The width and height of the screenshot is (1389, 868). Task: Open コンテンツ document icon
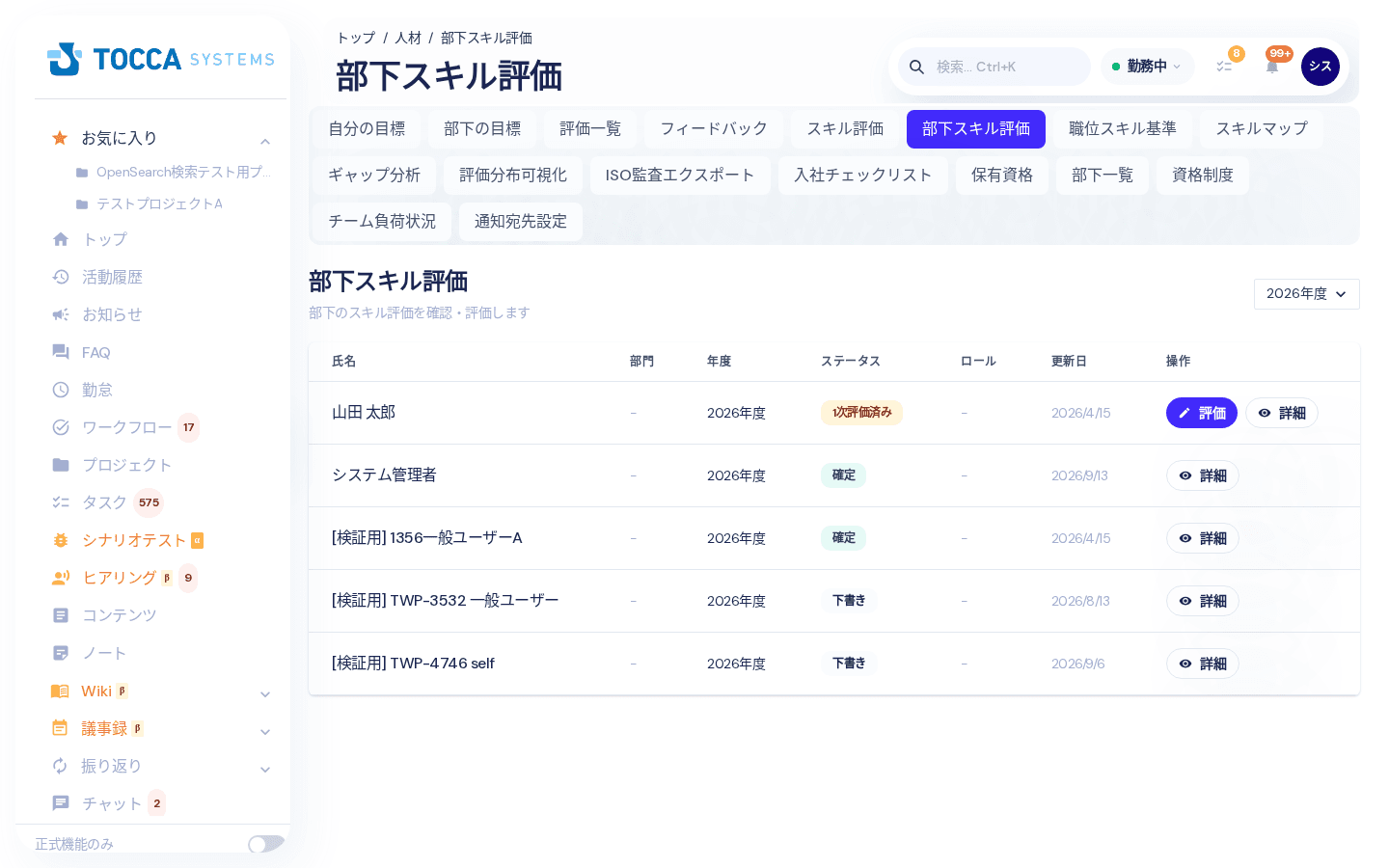coord(61,615)
